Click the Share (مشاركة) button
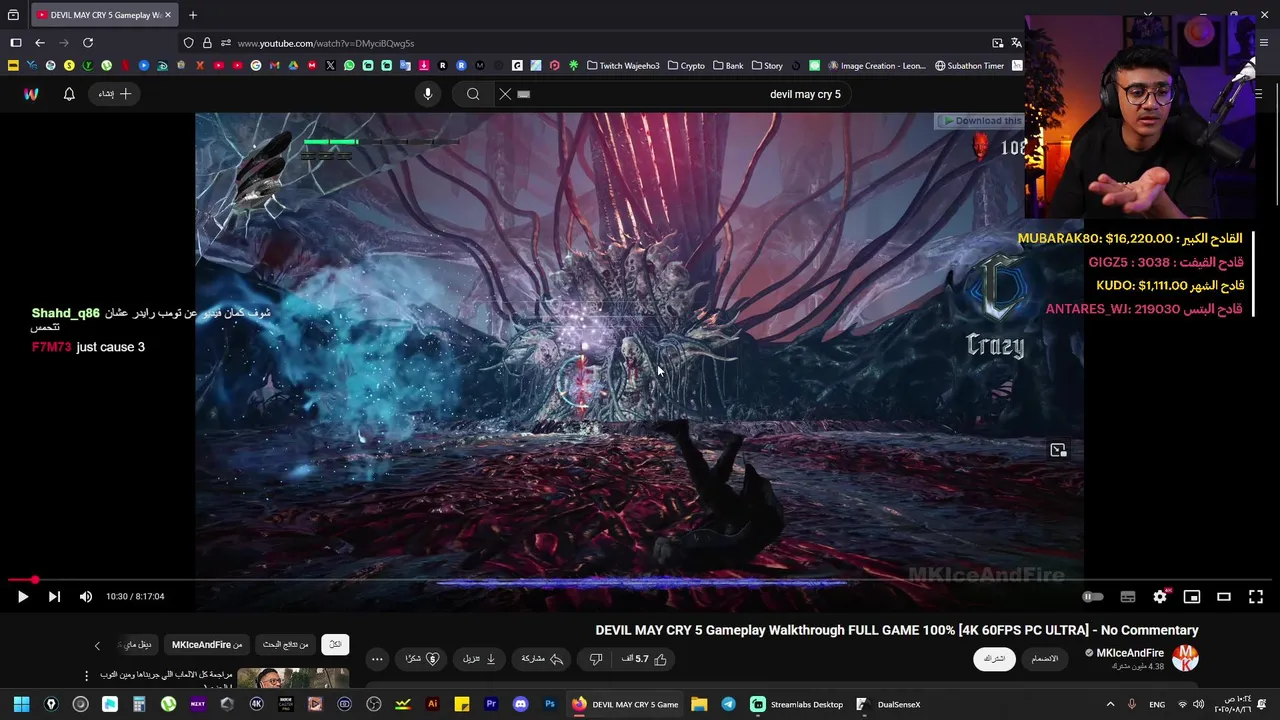 point(542,659)
